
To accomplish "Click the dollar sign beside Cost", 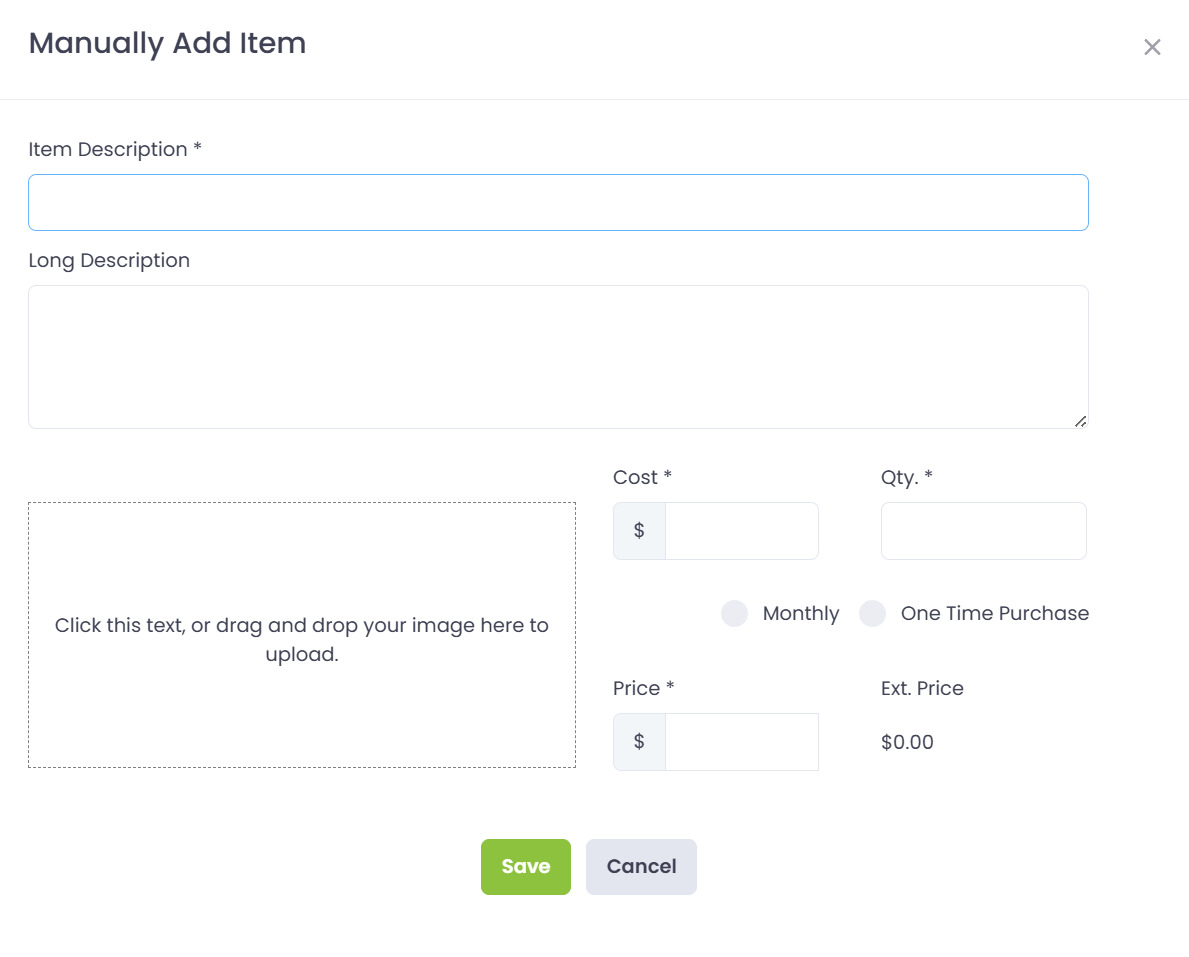I will pos(639,531).
